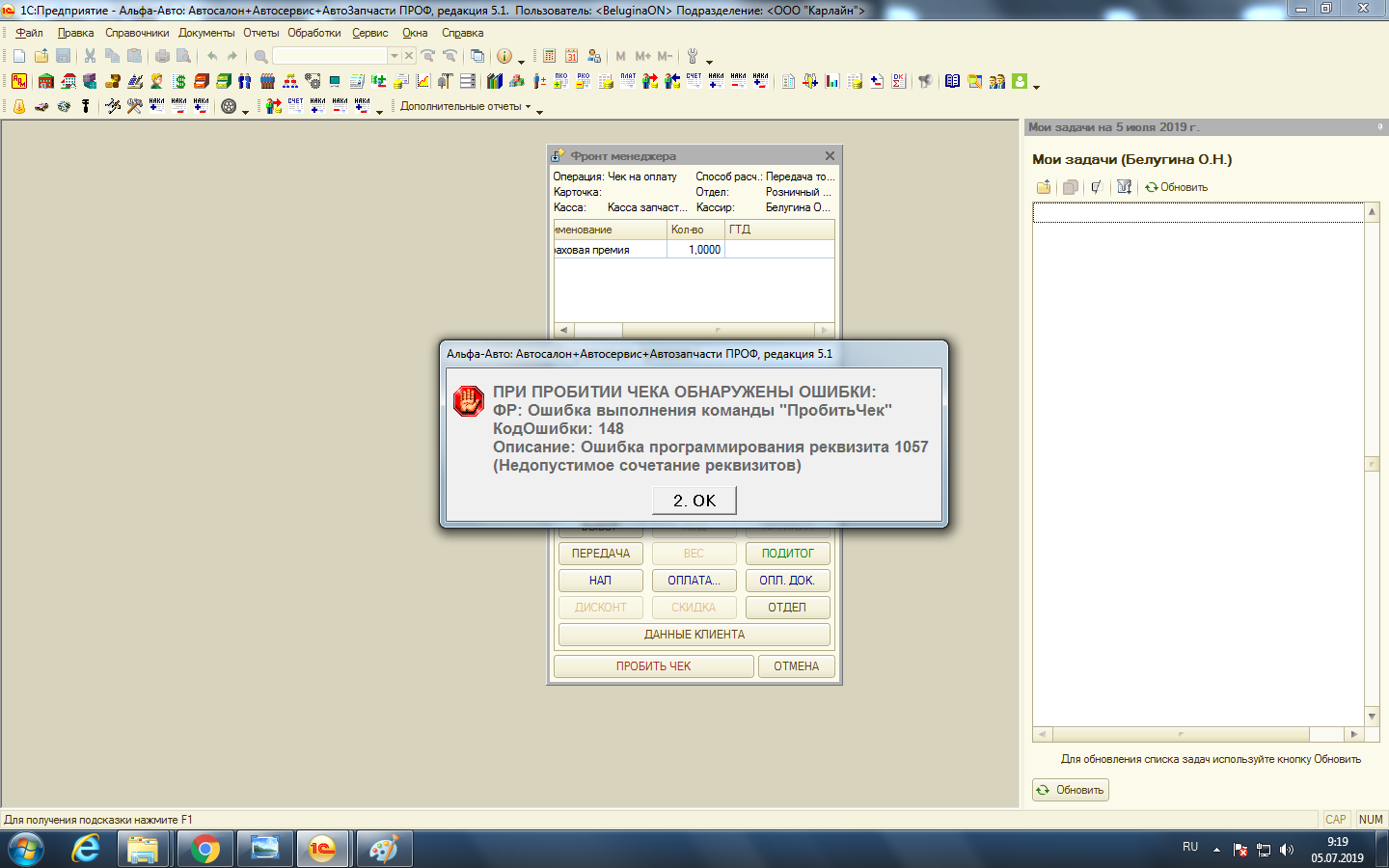The width and height of the screenshot is (1389, 868).
Task: Click the ПОДИТОГ button
Action: 788,554
